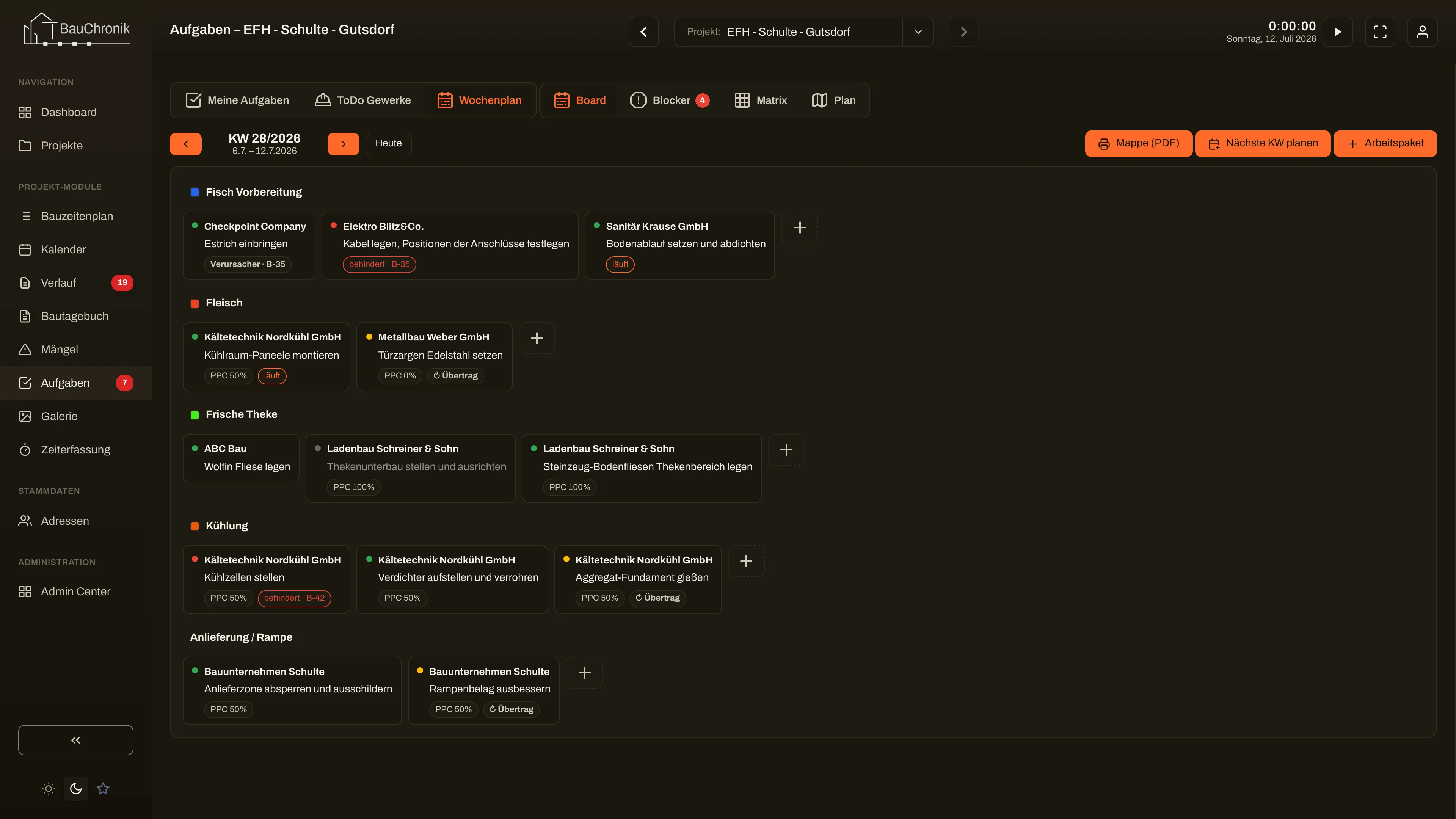Click behindert · B-35 tag on Elektro card
Image resolution: width=1456 pixels, height=819 pixels.
pos(379,264)
